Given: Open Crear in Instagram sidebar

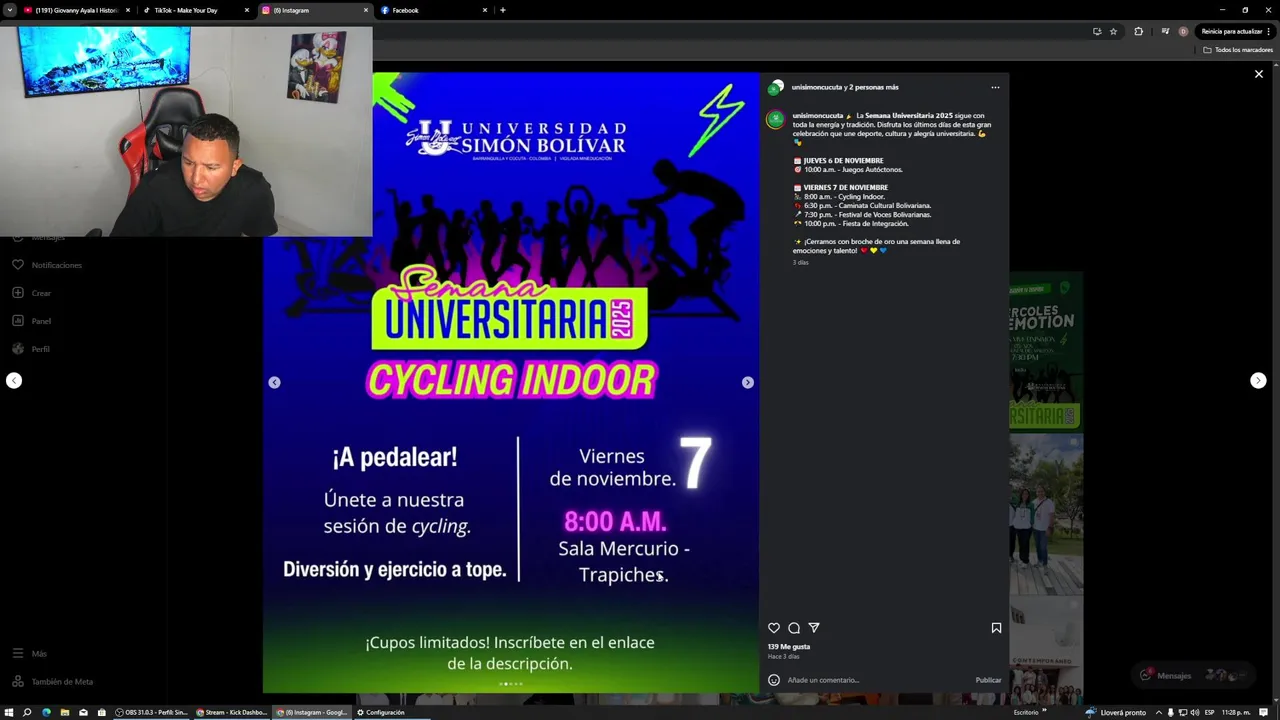Looking at the screenshot, I should coord(32,293).
